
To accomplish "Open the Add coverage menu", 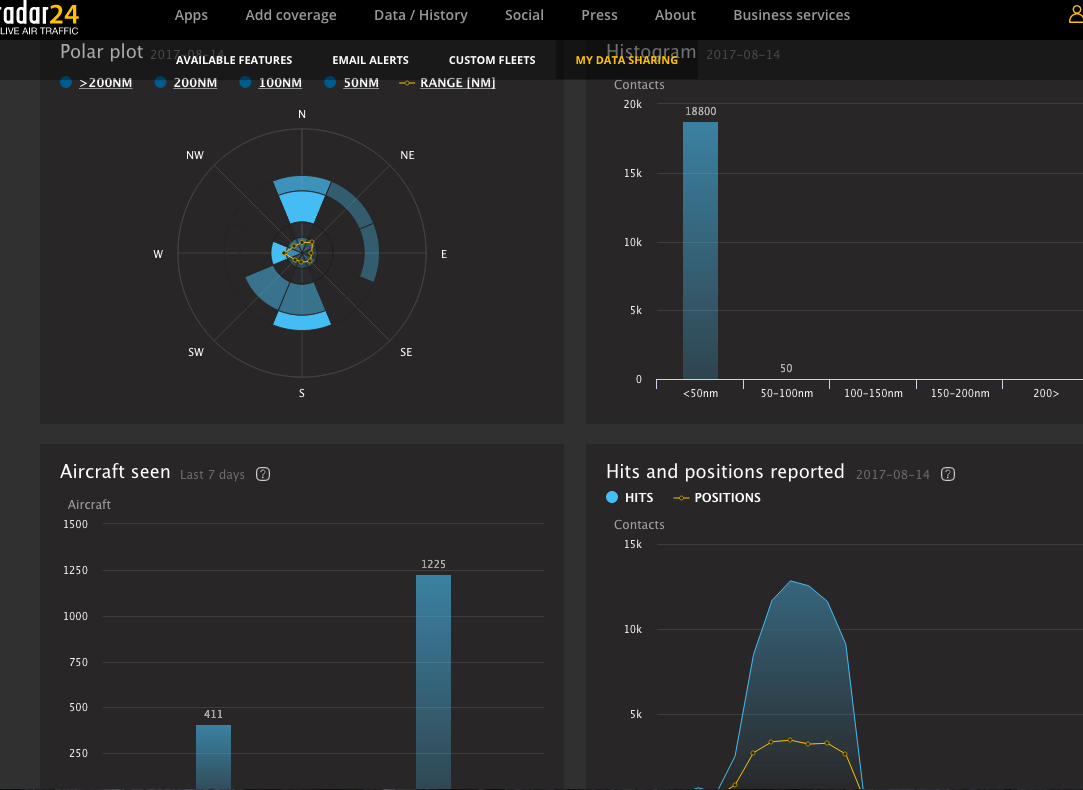I will 291,15.
